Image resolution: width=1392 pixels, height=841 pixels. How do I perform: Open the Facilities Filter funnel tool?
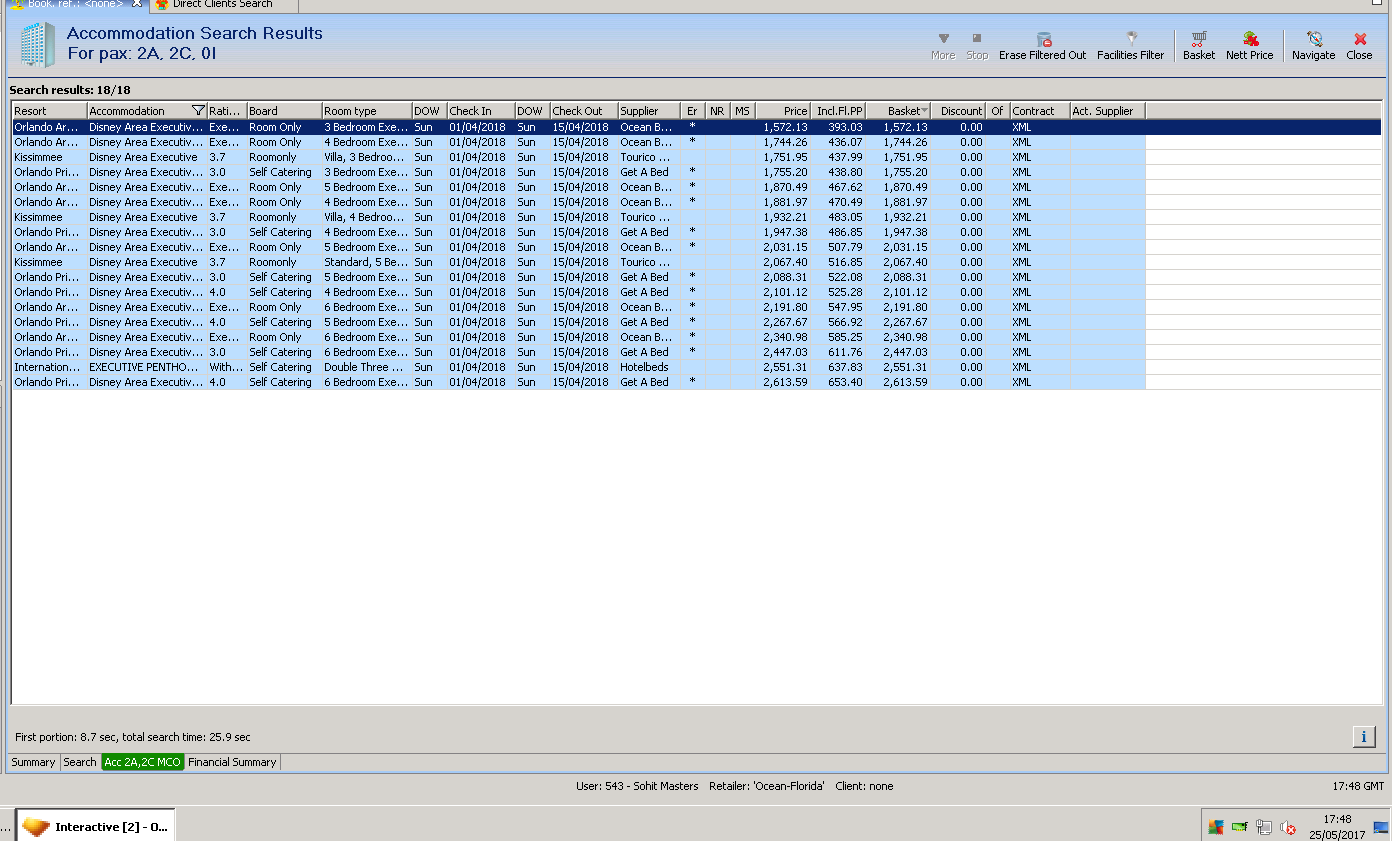pos(1130,46)
